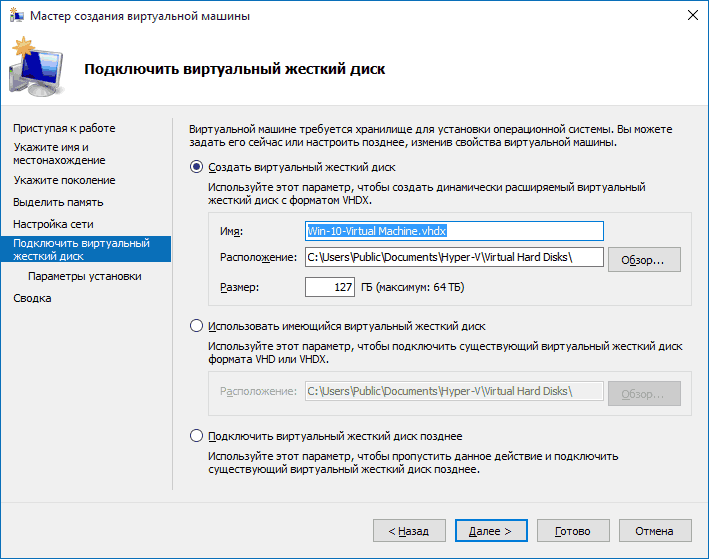
Task: Click the Размер field showing 127
Action: tap(330, 287)
